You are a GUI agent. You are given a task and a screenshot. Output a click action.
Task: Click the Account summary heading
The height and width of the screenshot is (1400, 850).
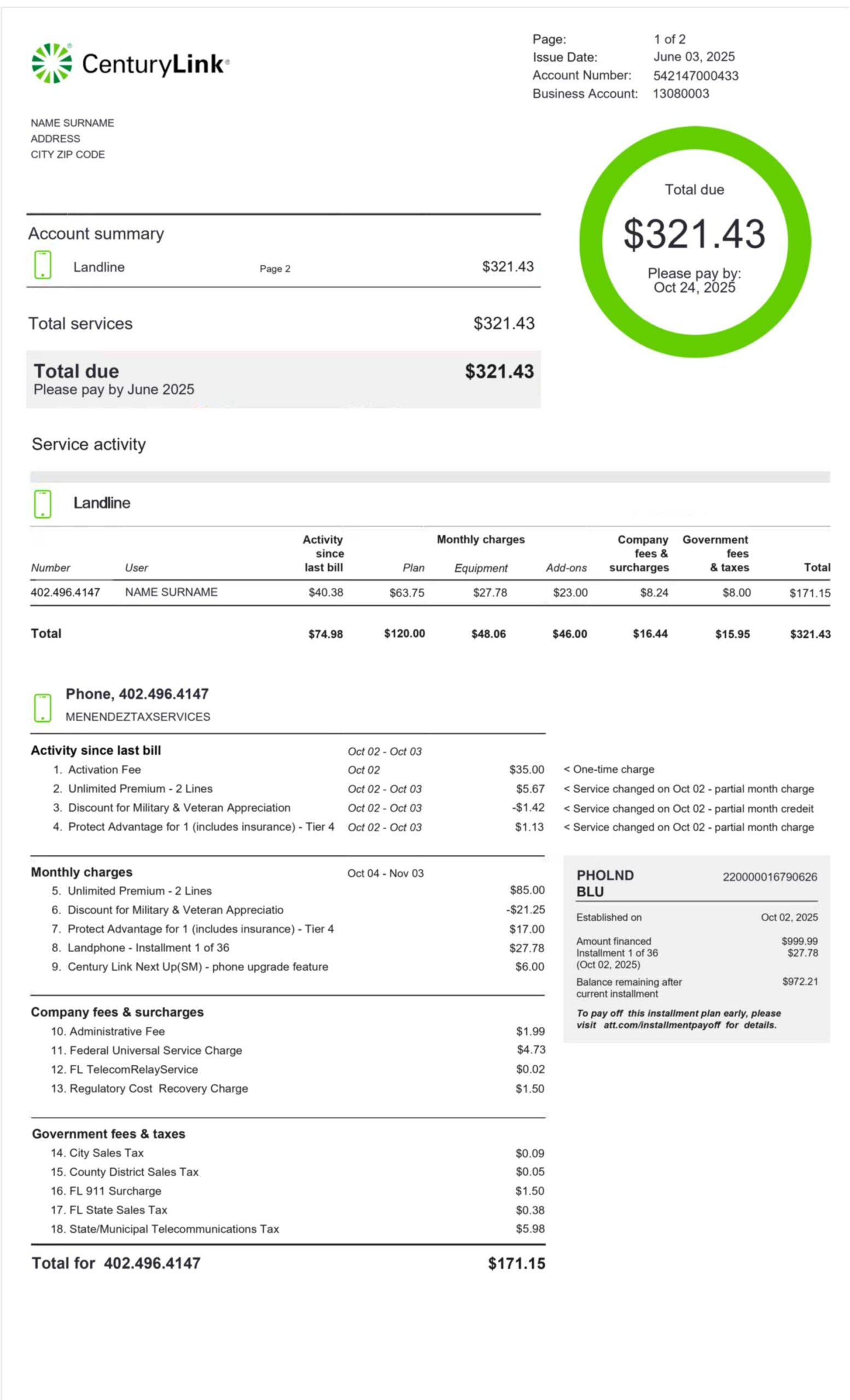coord(96,234)
